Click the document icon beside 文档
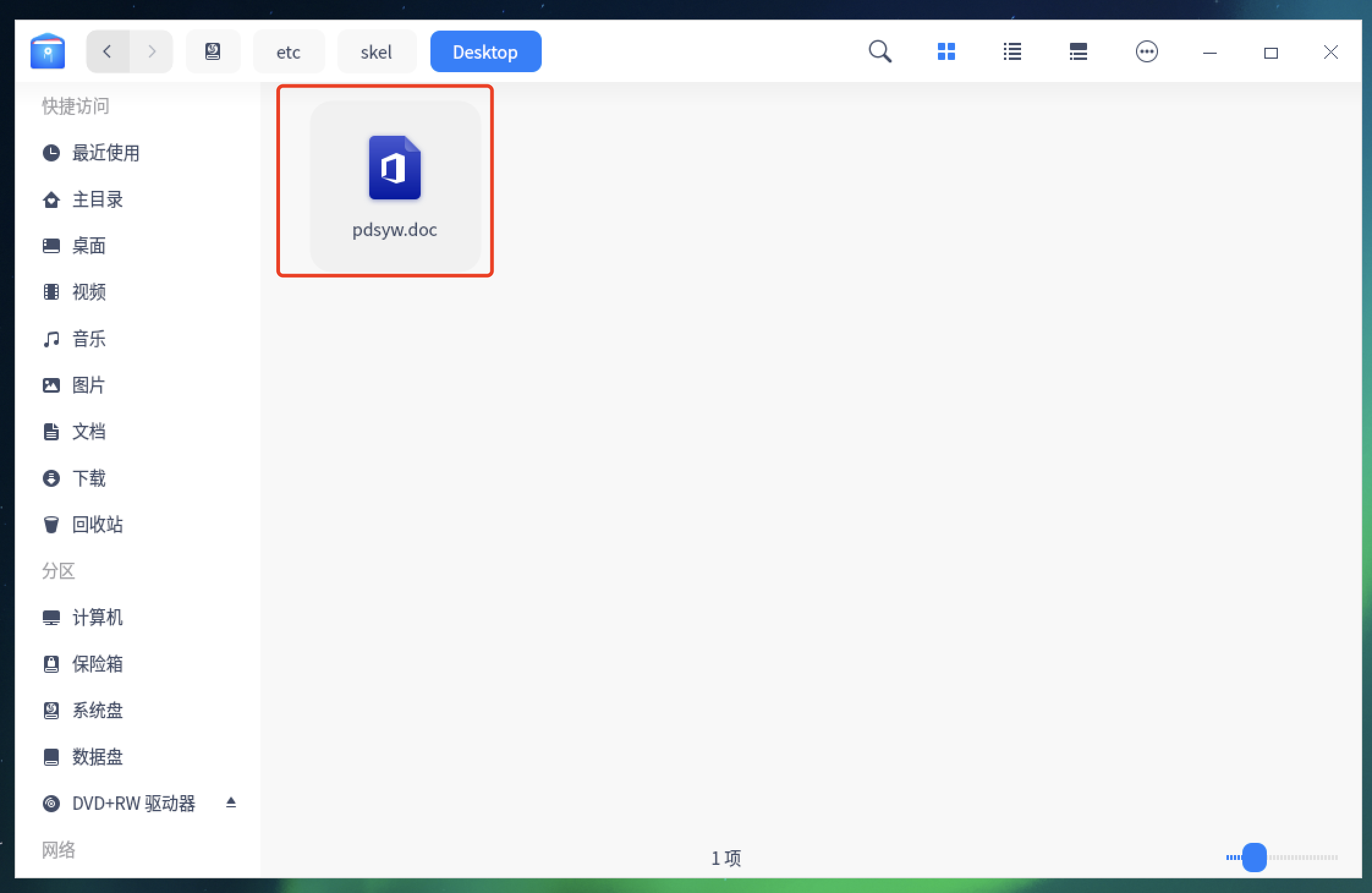 point(51,432)
